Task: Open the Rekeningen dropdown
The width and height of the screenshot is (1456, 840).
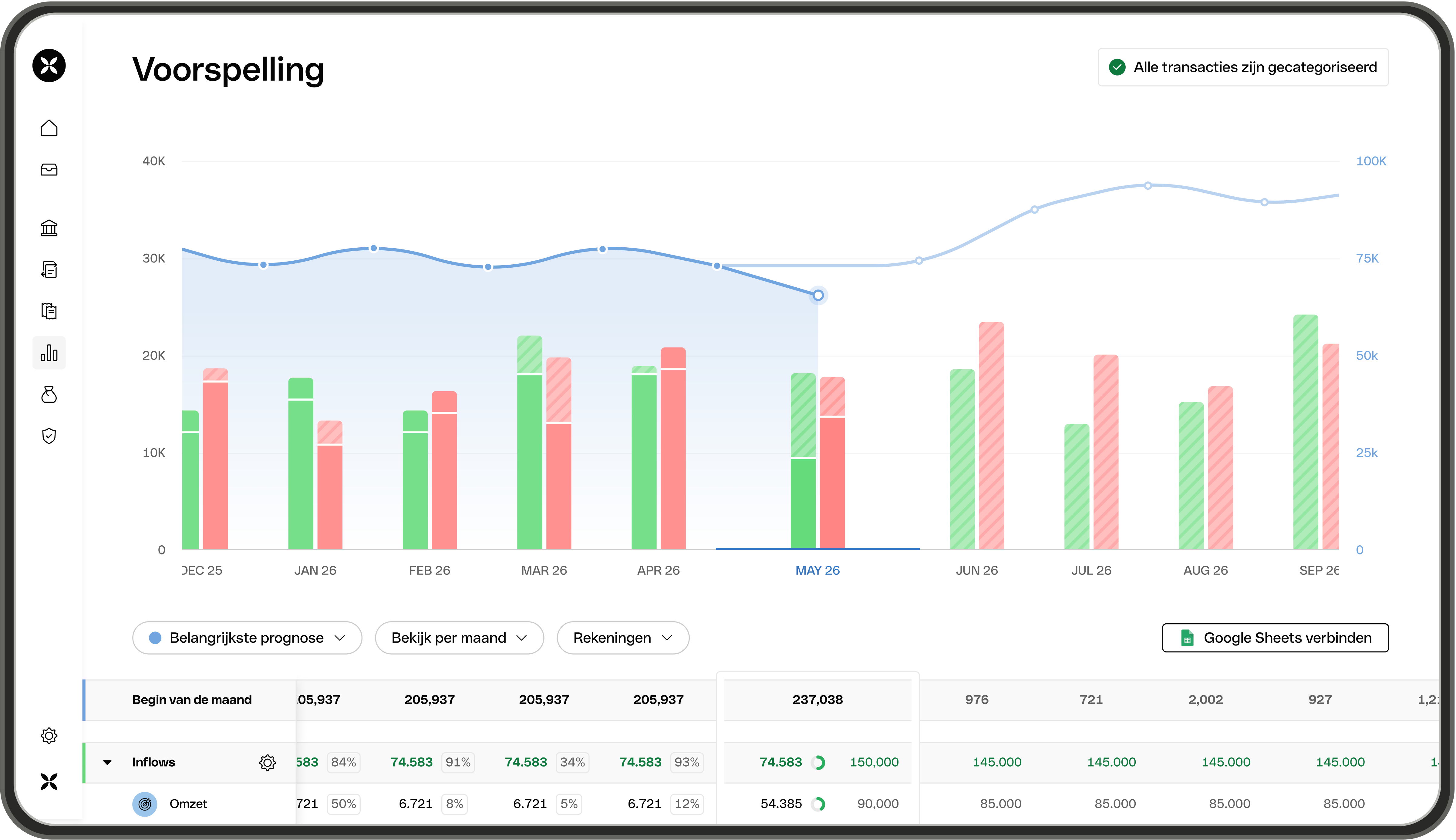Action: click(x=623, y=638)
